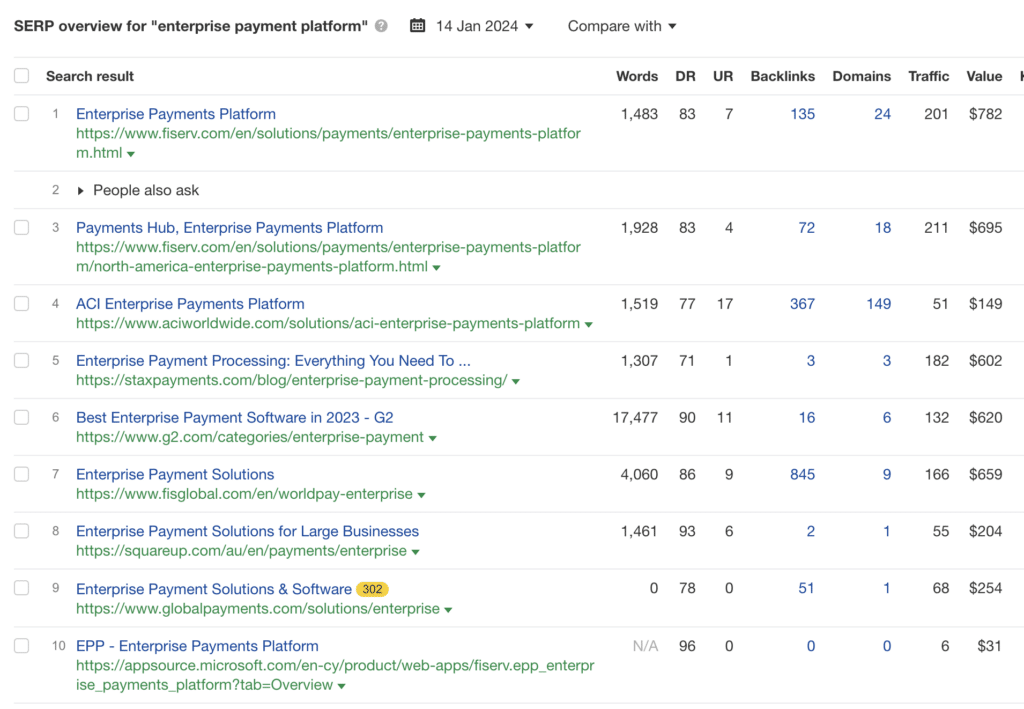Open the 14 Jan 2024 date dropdown

coord(485,26)
